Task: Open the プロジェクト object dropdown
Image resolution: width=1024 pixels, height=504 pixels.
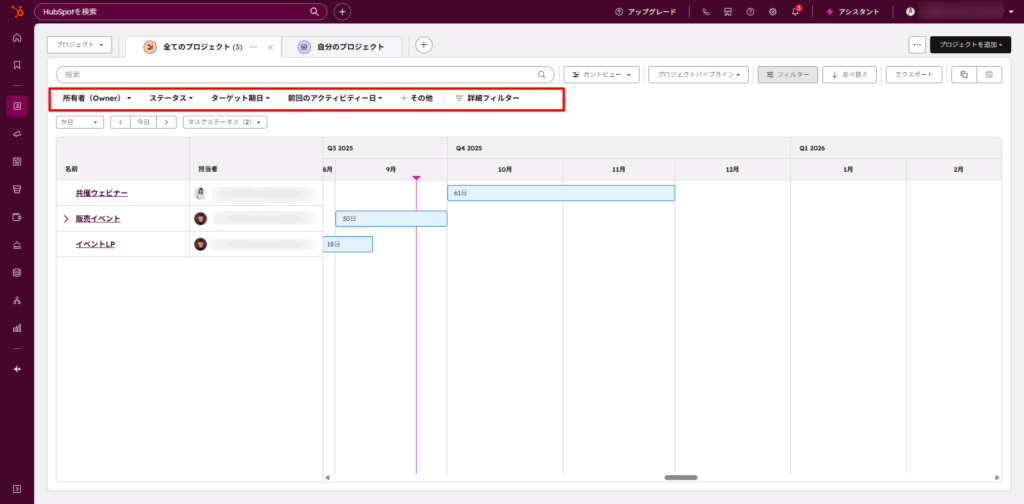Action: tap(80, 44)
